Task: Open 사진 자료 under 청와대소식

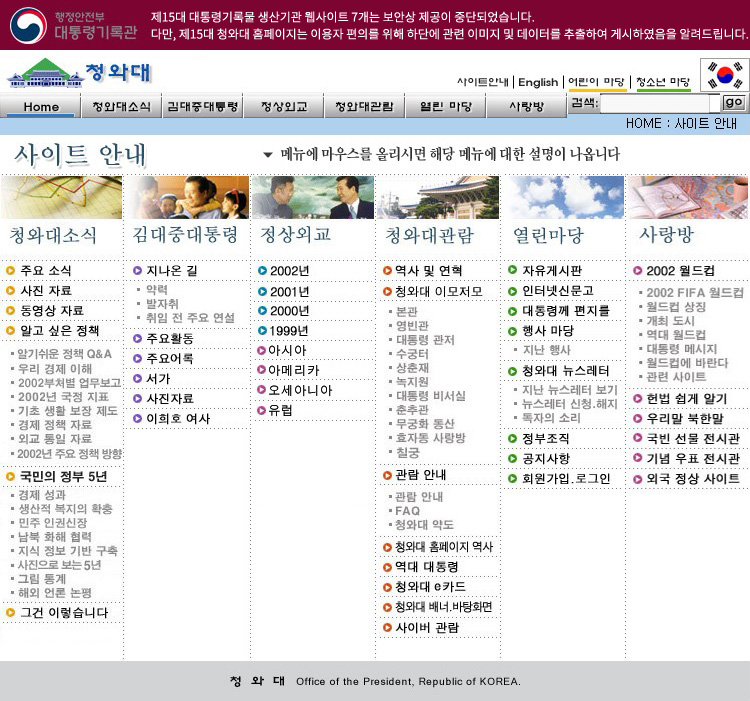Action: point(45,290)
